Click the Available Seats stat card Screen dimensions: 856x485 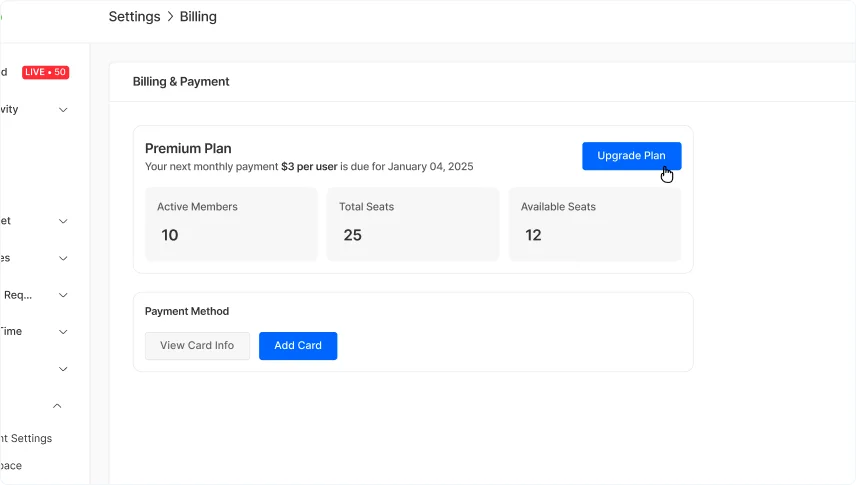pyautogui.click(x=594, y=224)
